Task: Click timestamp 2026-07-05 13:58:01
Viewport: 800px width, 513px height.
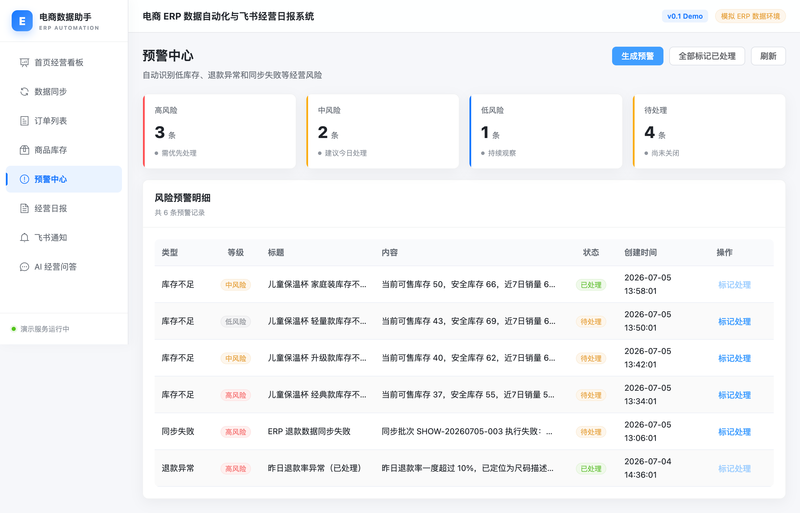Action: click(x=647, y=284)
